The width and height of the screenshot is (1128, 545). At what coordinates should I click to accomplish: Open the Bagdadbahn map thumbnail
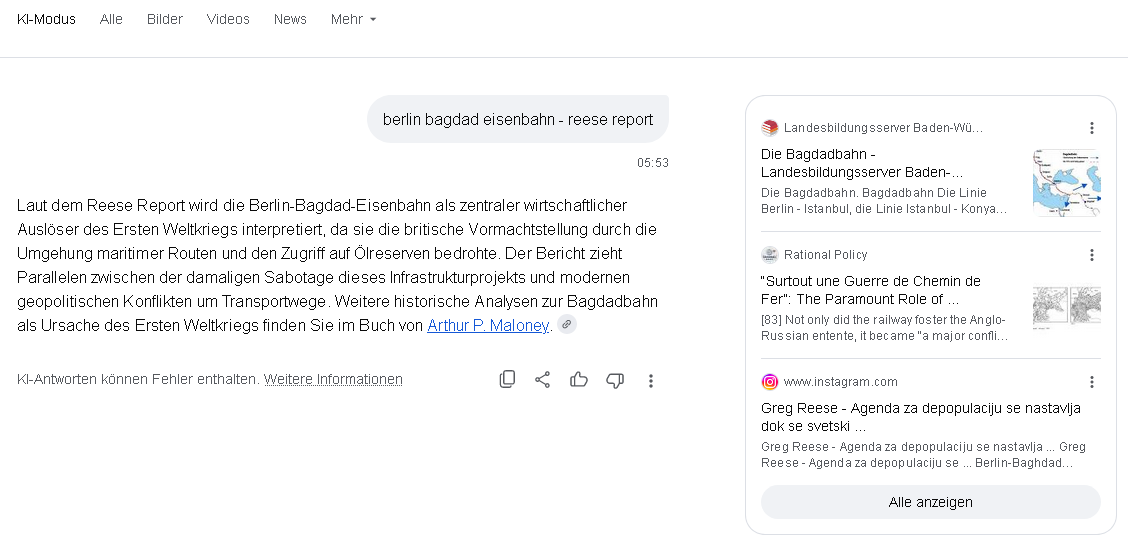pos(1067,183)
